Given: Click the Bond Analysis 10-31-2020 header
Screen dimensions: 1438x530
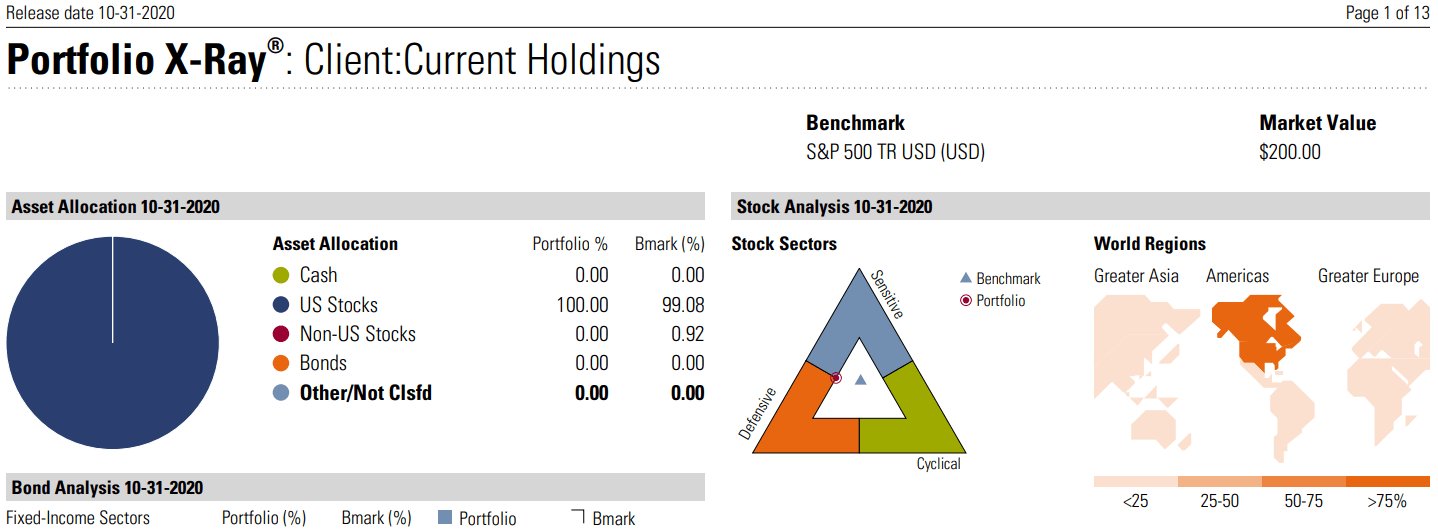Looking at the screenshot, I should [107, 488].
